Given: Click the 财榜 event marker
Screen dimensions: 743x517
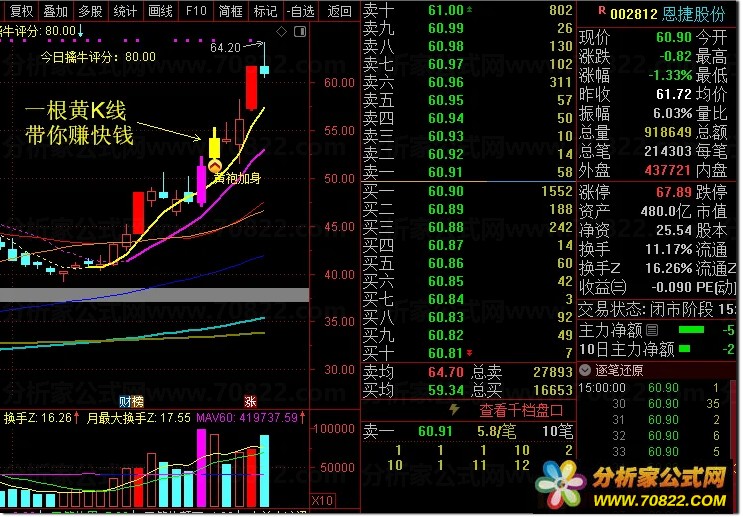Looking at the screenshot, I should click(x=131, y=402).
